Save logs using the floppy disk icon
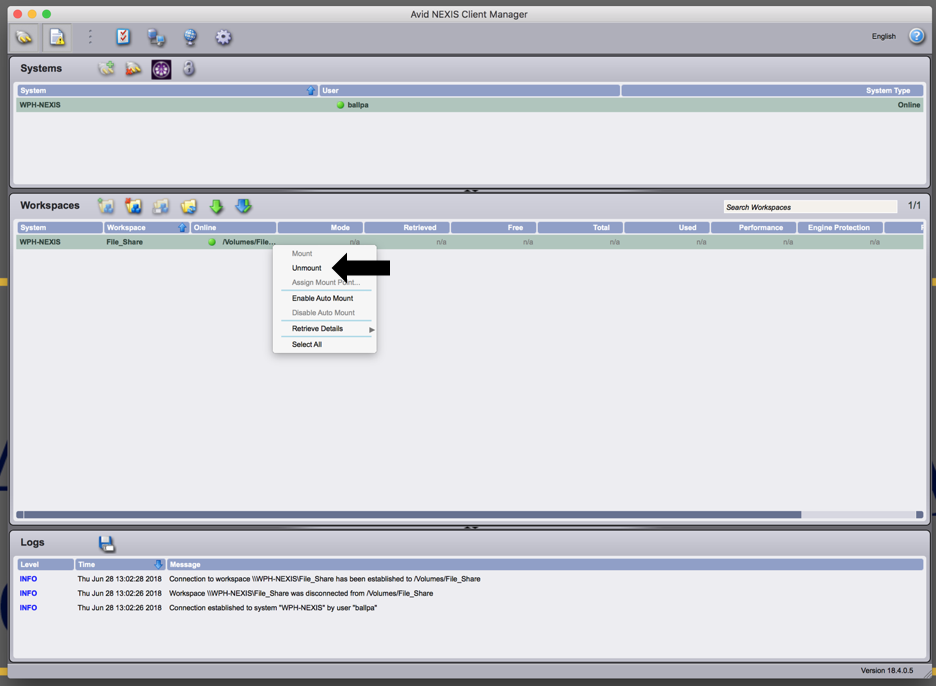Screen dimensions: 936x686 tap(107, 543)
